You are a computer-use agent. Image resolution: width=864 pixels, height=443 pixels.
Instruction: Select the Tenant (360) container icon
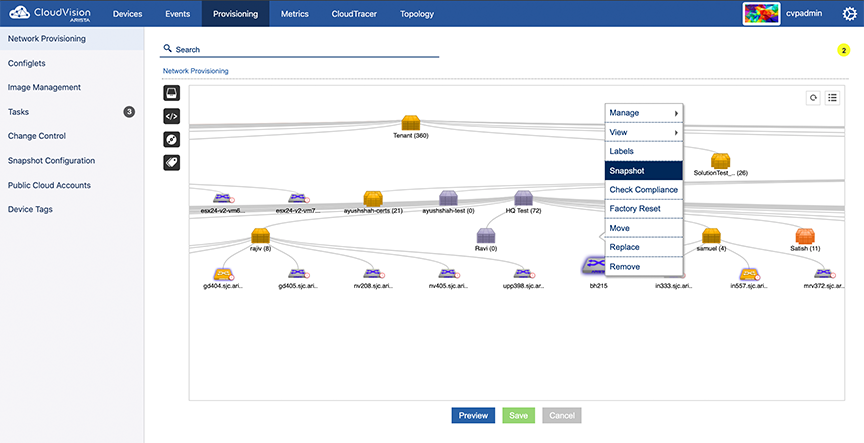[411, 123]
